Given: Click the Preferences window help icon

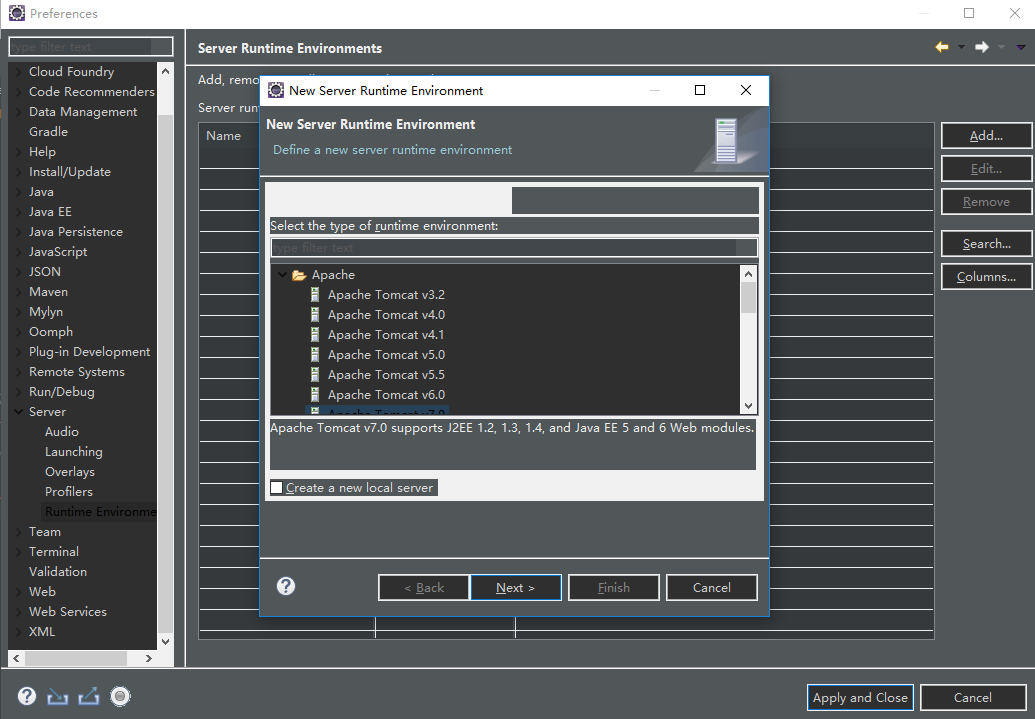Looking at the screenshot, I should pos(26,696).
